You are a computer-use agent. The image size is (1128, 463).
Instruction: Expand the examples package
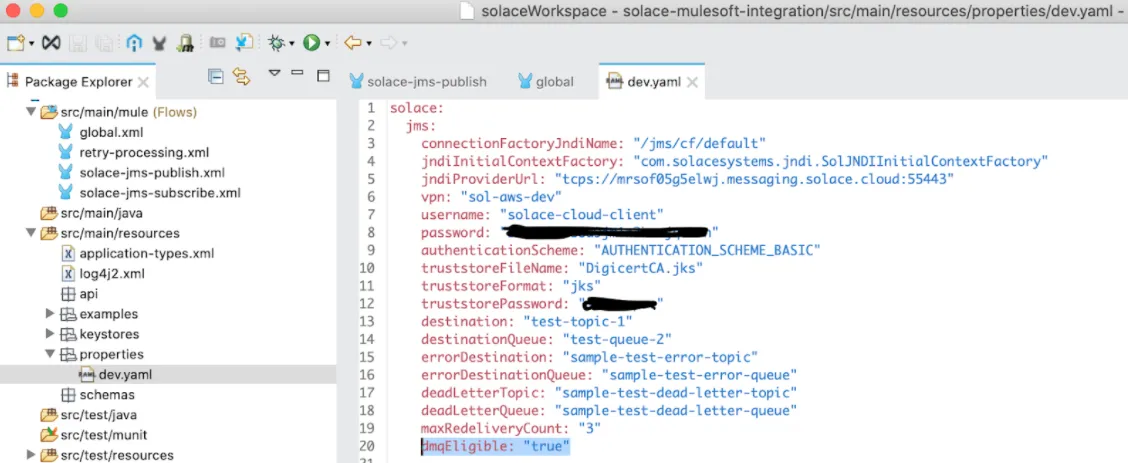tap(50, 313)
